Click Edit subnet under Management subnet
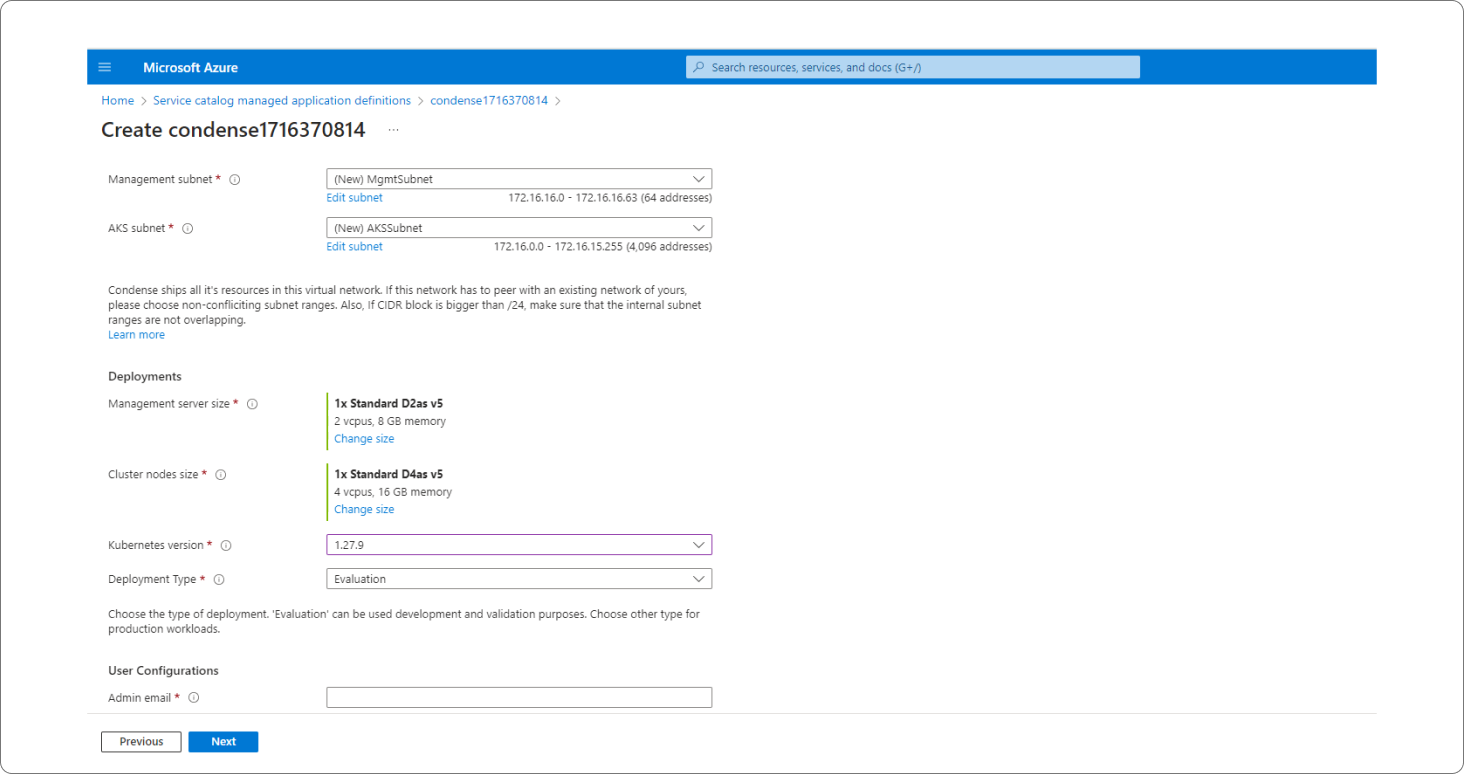The image size is (1464, 774). [x=354, y=198]
